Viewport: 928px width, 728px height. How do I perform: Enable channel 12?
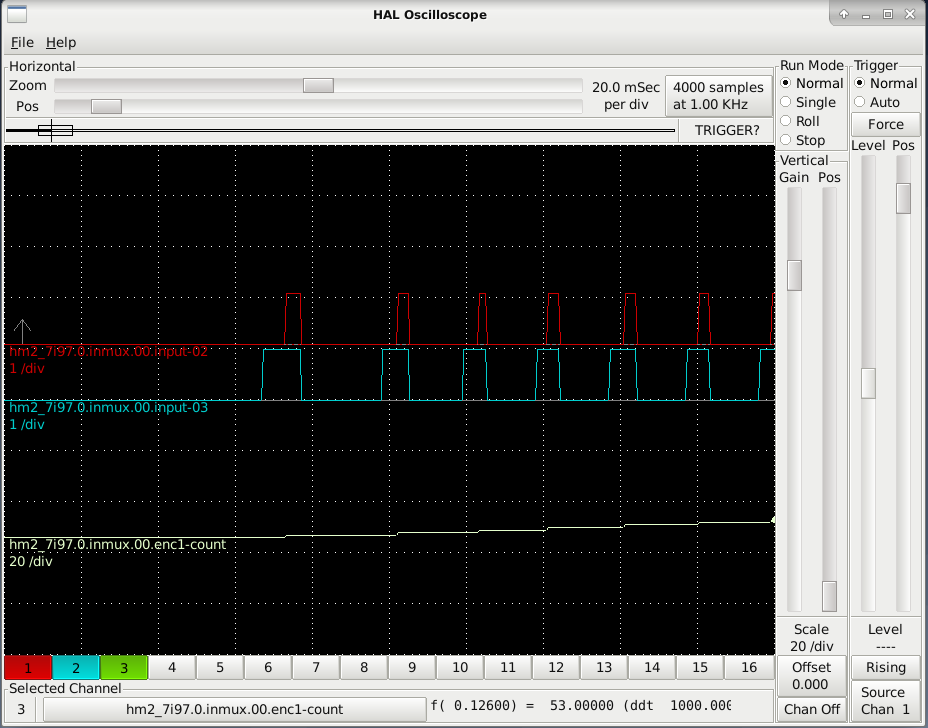click(x=556, y=668)
